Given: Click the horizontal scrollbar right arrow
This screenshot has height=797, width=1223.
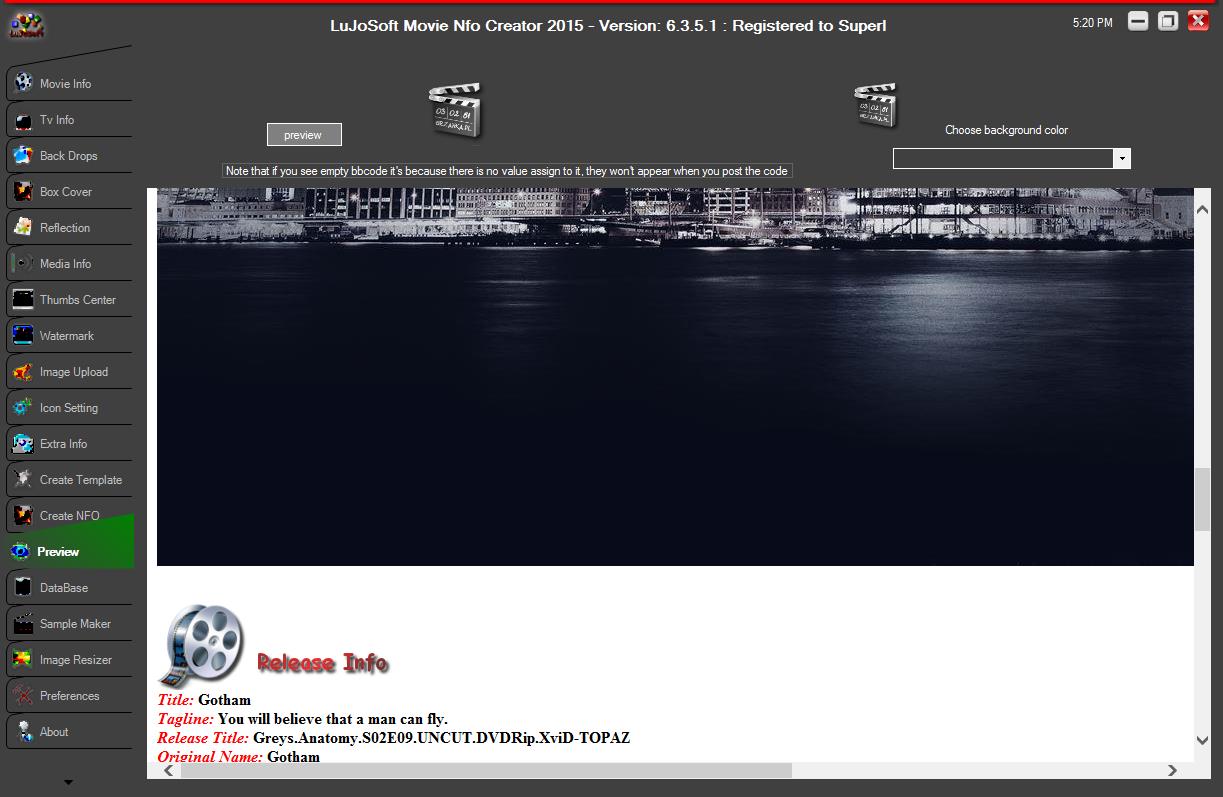Looking at the screenshot, I should [1173, 771].
